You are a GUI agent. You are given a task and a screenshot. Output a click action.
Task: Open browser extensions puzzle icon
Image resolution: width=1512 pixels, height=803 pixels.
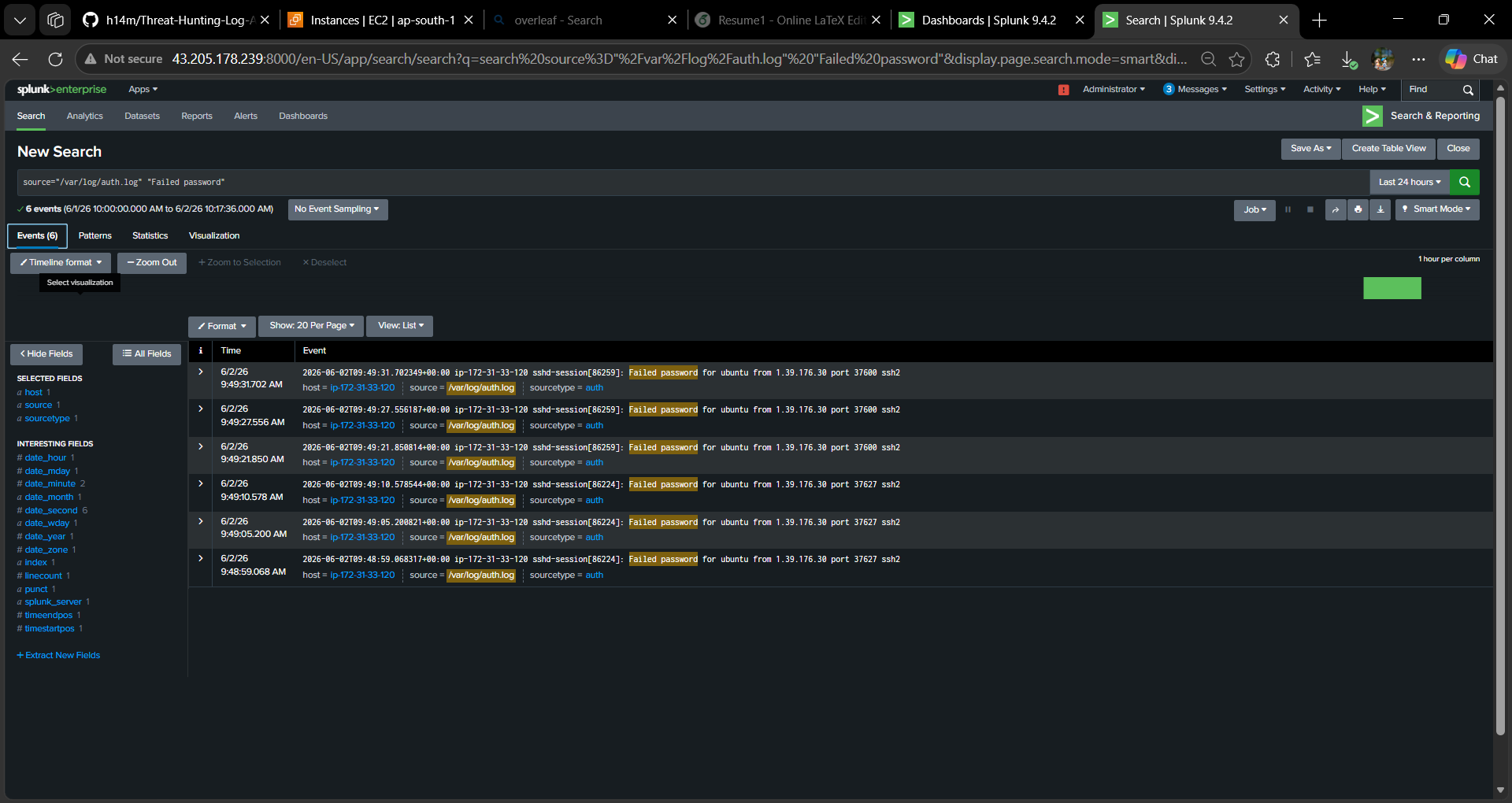1272,59
